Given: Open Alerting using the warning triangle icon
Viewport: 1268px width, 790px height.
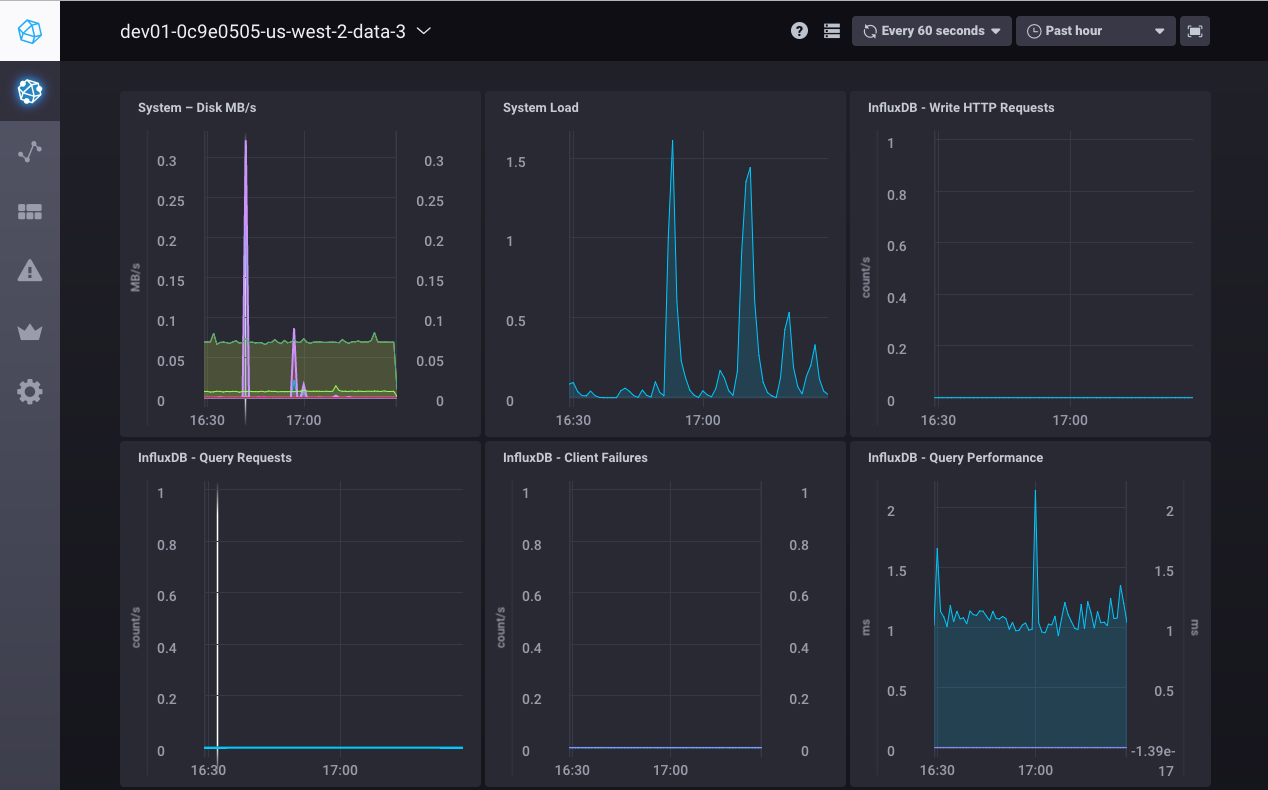Looking at the screenshot, I should (30, 270).
